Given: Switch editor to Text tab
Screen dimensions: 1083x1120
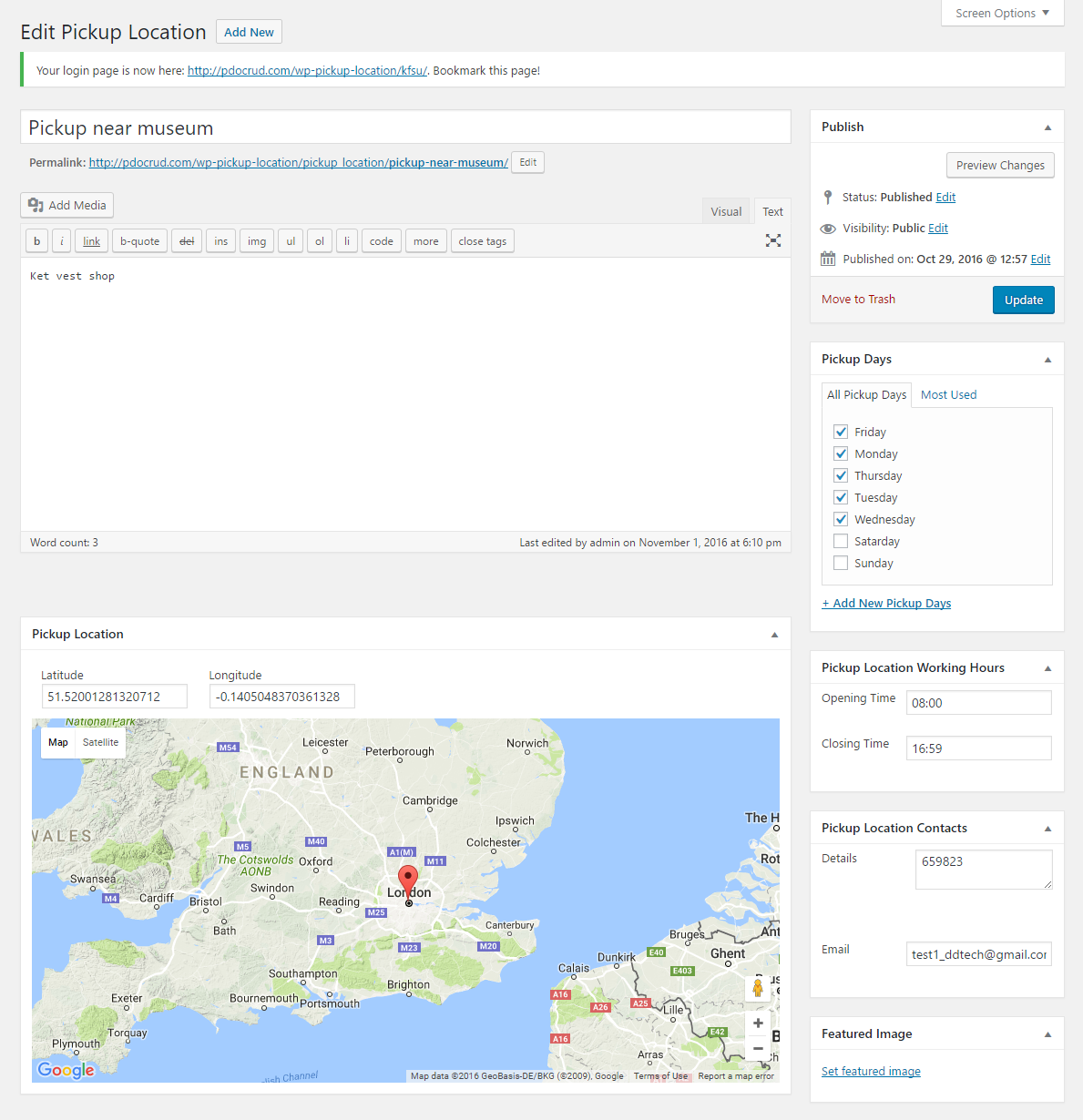Looking at the screenshot, I should pyautogui.click(x=772, y=211).
